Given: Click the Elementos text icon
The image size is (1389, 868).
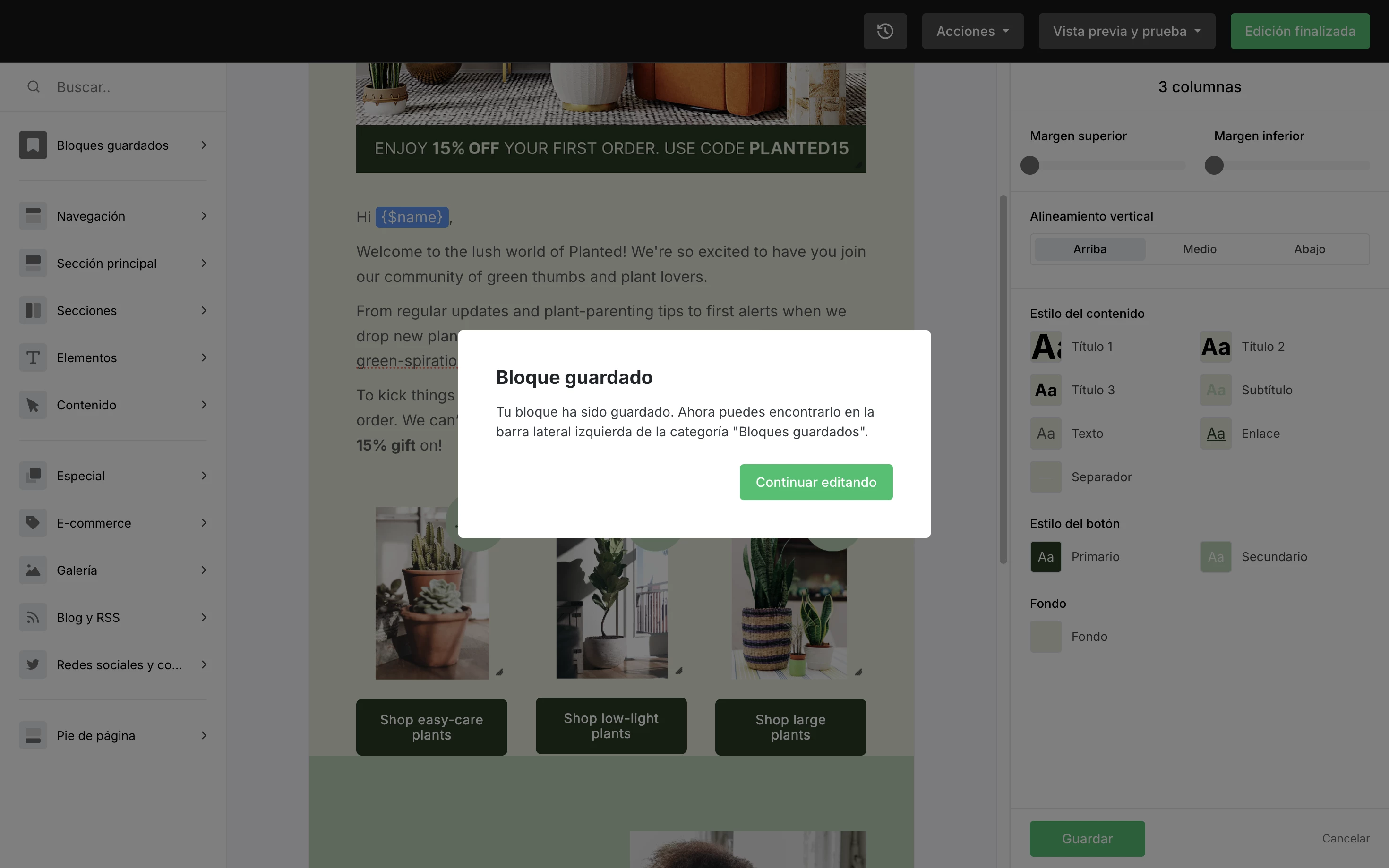Looking at the screenshot, I should click(33, 357).
